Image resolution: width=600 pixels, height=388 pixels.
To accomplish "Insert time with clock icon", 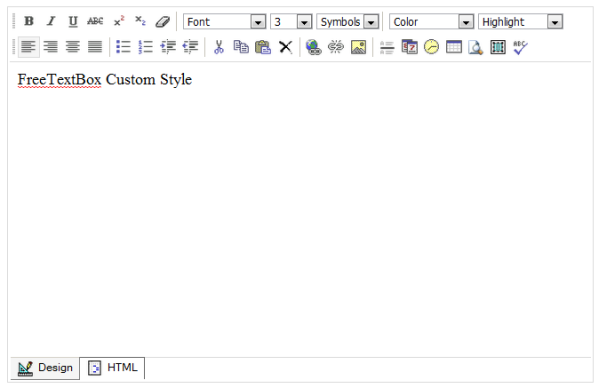I will (x=431, y=47).
